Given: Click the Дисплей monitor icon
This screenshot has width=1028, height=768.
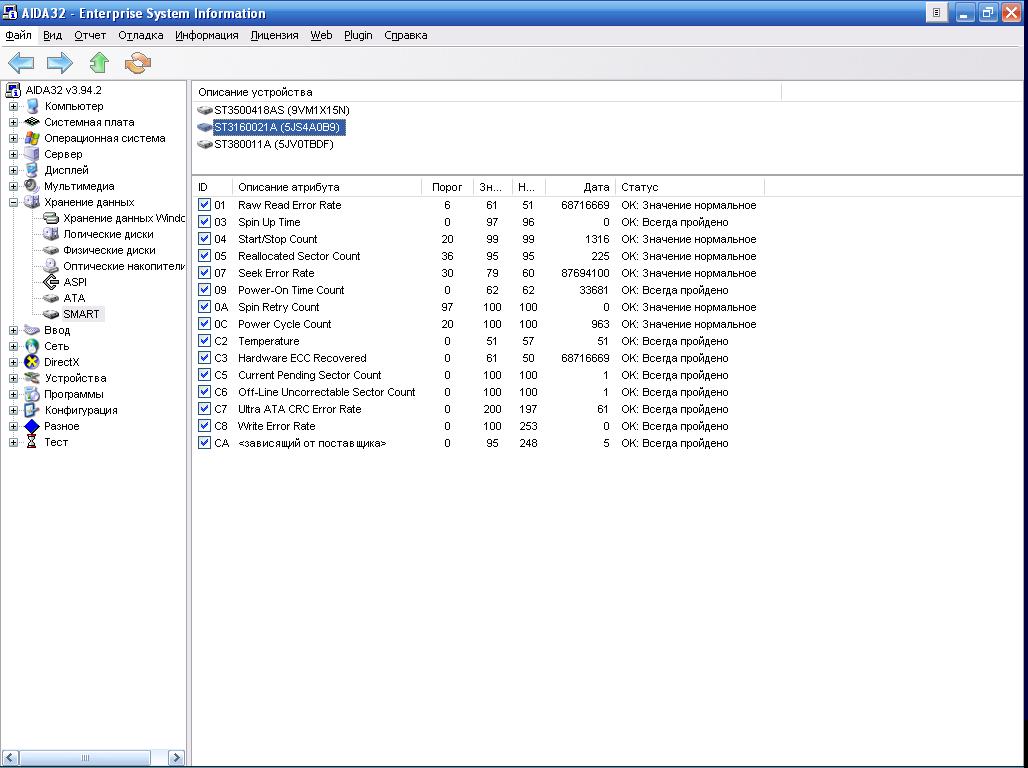Looking at the screenshot, I should (x=32, y=171).
